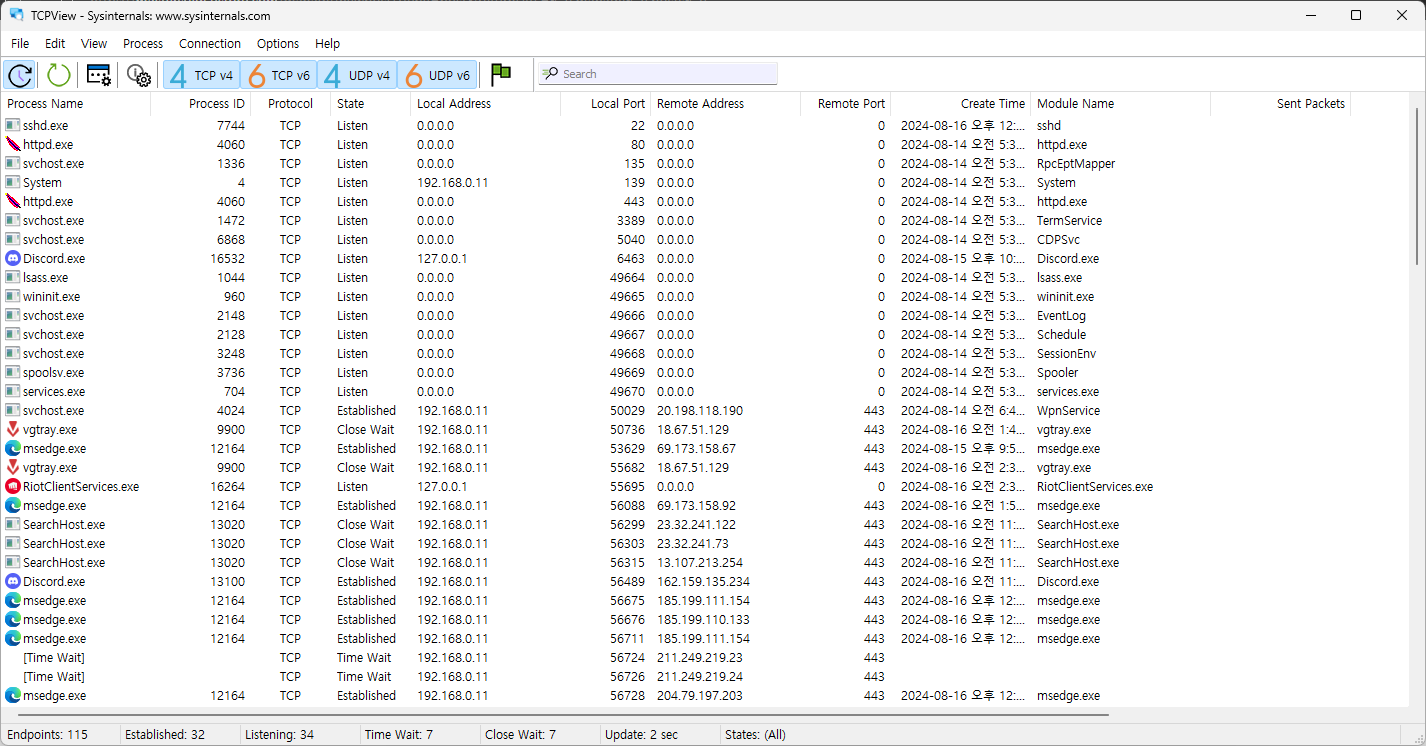This screenshot has width=1426, height=746.
Task: Sort by Process ID column header
Action: [x=201, y=103]
